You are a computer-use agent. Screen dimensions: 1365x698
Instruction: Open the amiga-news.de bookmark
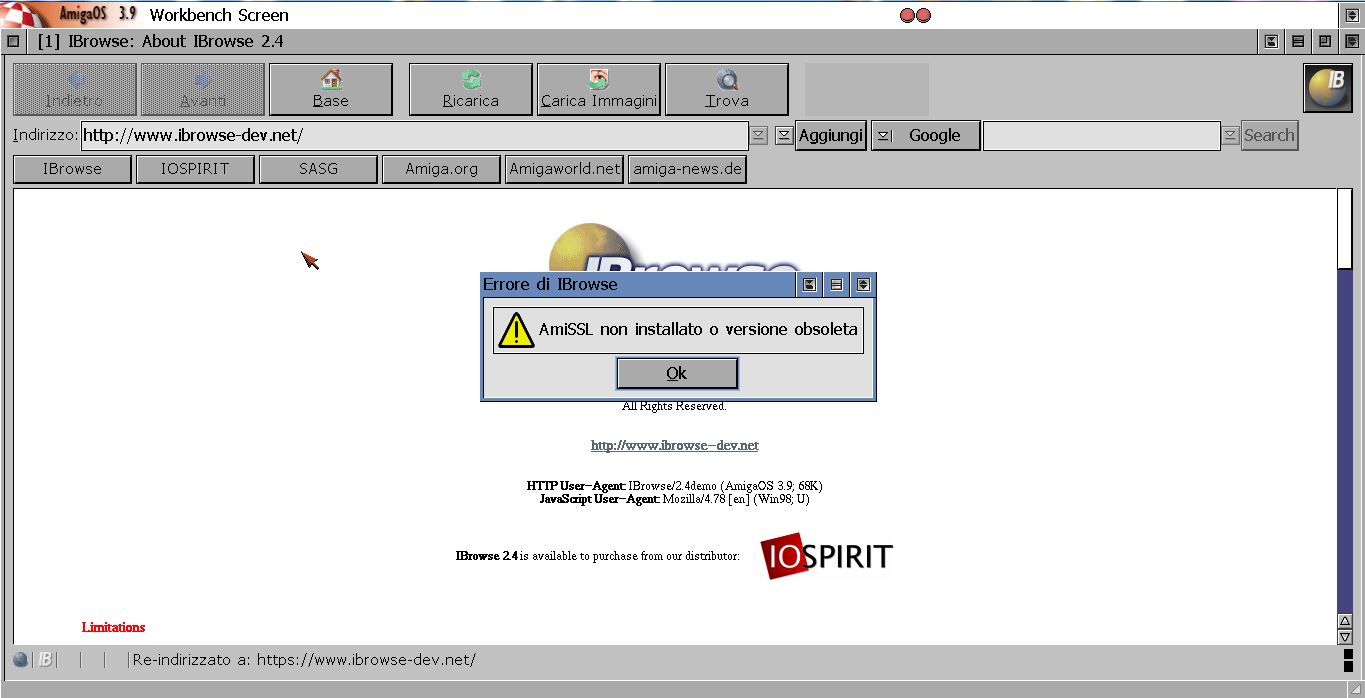tap(687, 169)
